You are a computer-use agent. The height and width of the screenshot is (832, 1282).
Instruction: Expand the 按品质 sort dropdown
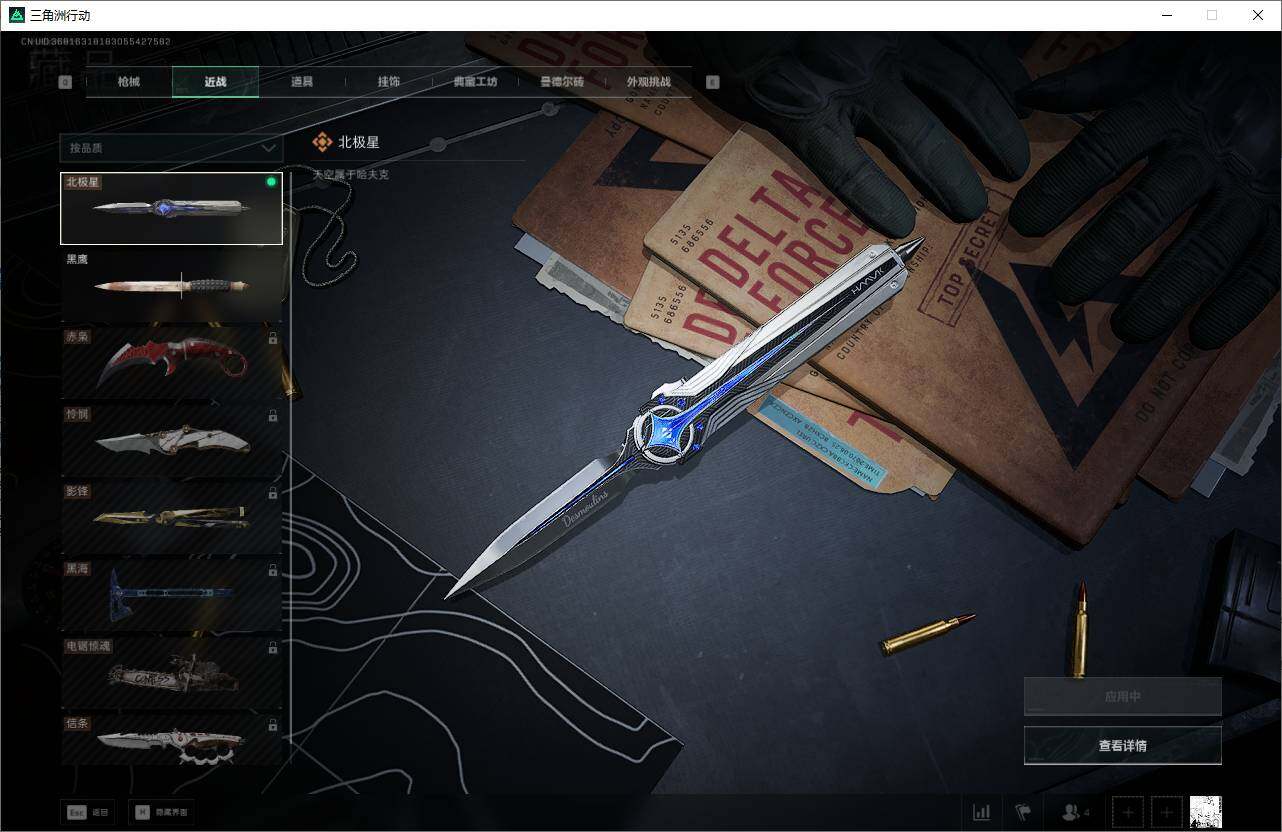[171, 148]
